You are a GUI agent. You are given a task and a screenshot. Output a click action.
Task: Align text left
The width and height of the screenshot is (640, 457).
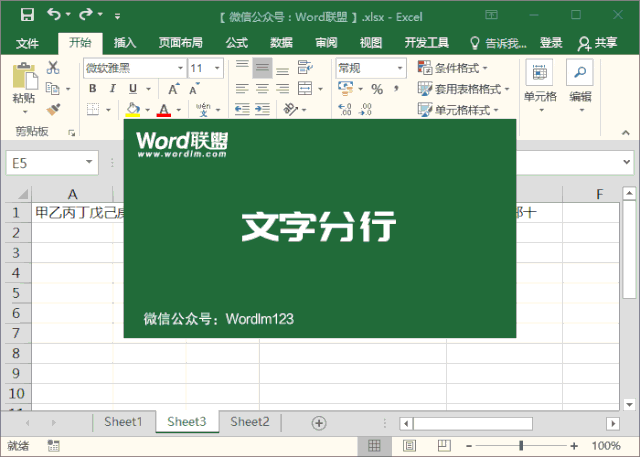tap(242, 89)
